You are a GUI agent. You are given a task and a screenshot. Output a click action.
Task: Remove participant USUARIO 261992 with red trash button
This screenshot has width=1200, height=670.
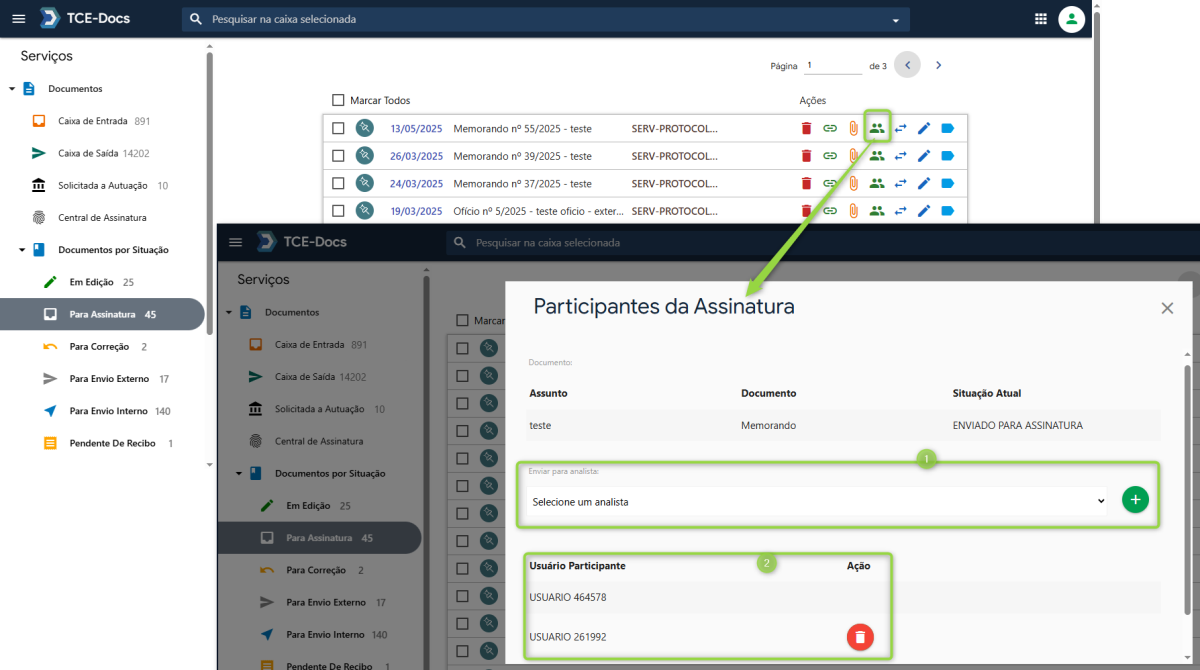tap(860, 637)
